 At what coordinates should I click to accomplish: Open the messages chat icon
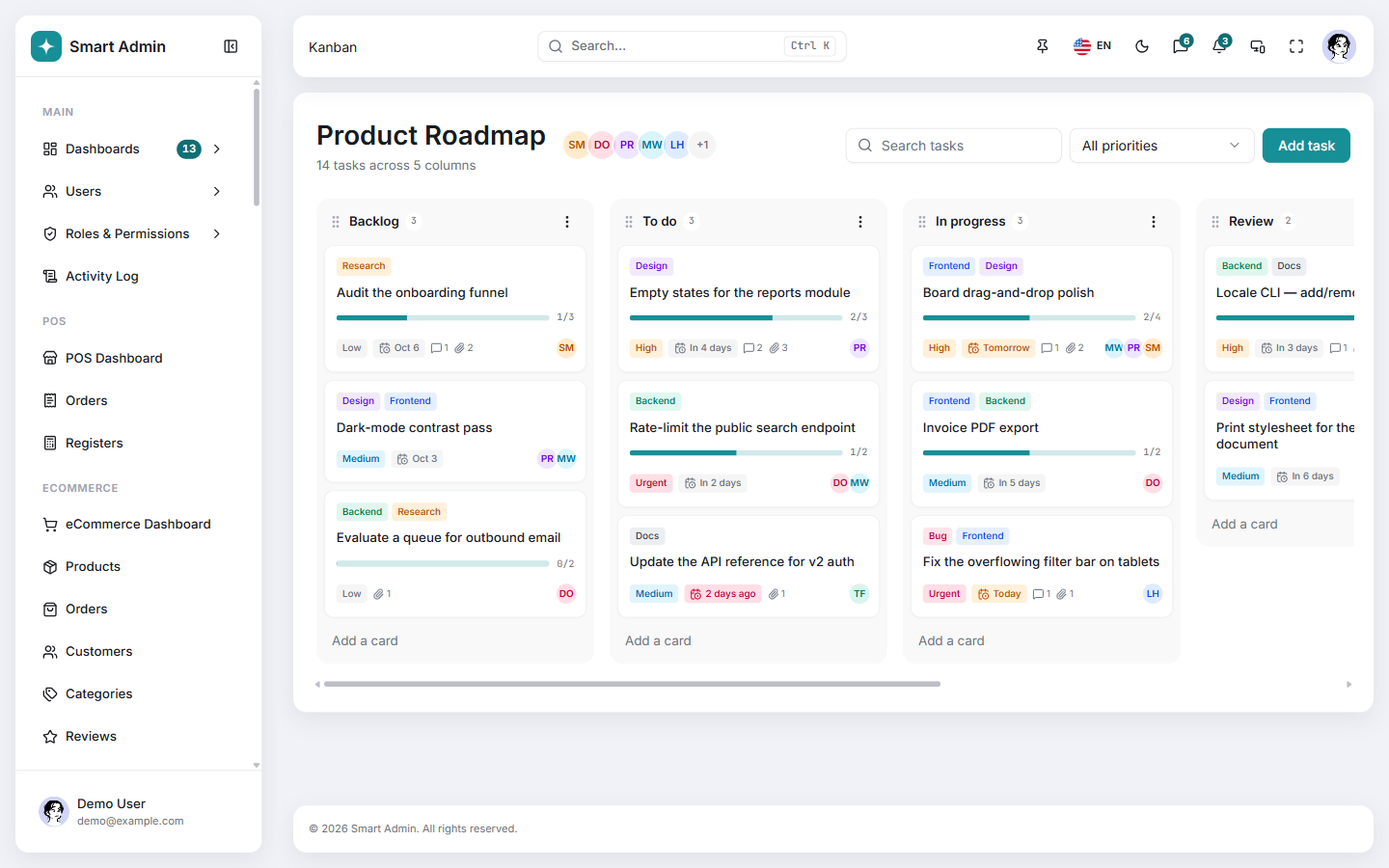point(1181,46)
